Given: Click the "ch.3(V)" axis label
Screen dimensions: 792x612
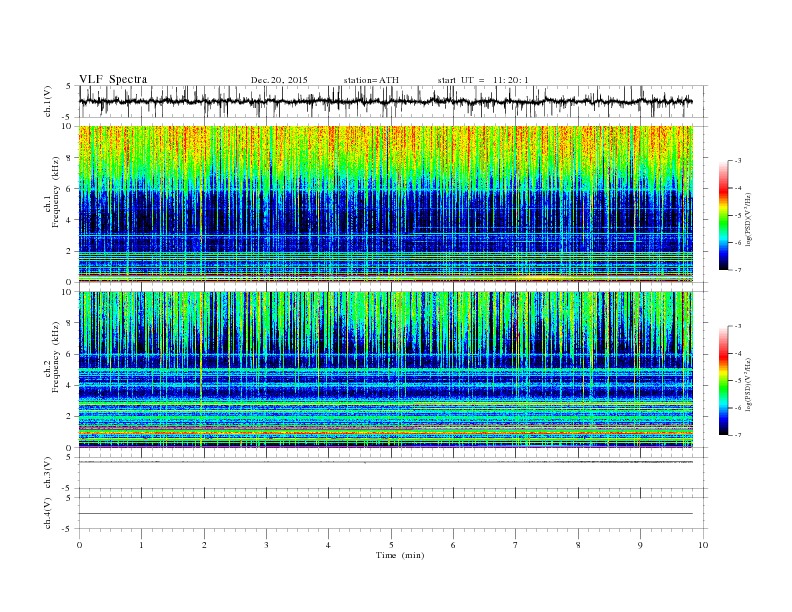Looking at the screenshot, I should tap(48, 473).
